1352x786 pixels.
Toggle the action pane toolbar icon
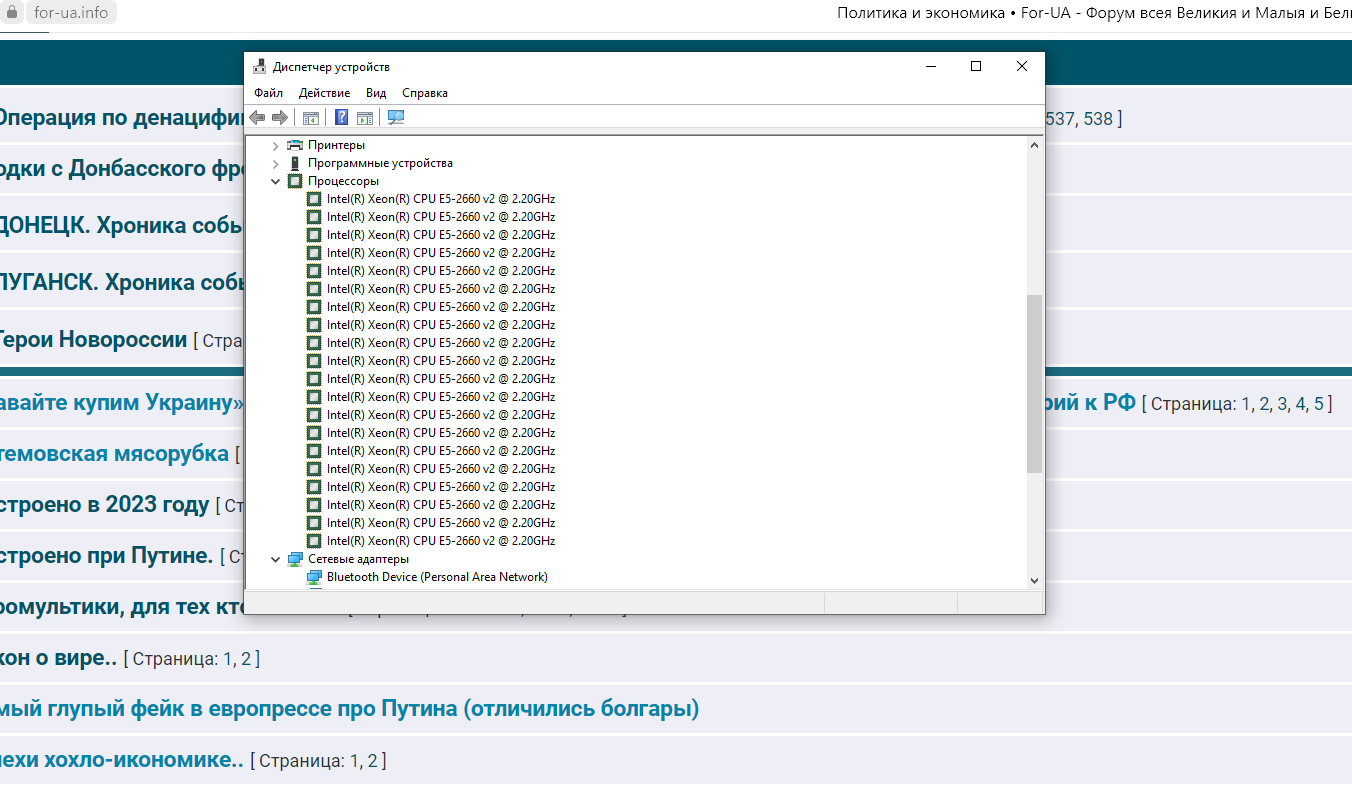365,117
